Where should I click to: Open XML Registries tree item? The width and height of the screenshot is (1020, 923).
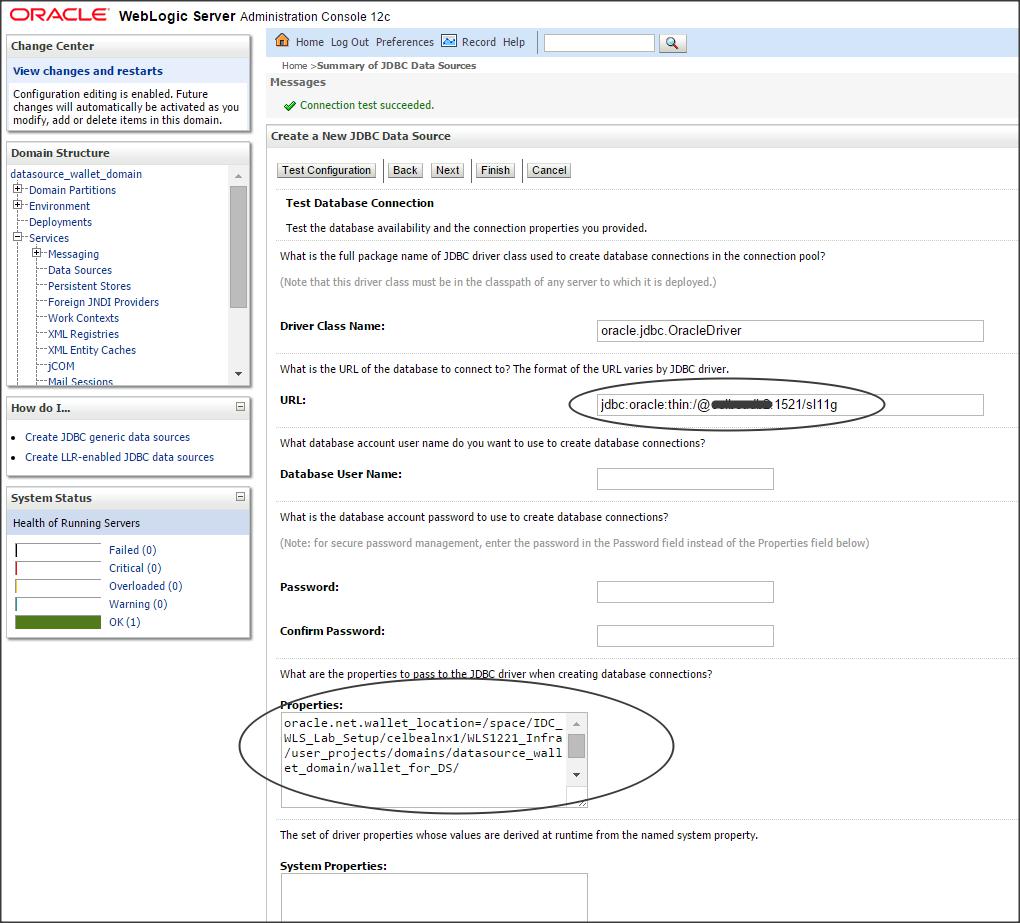(x=83, y=334)
